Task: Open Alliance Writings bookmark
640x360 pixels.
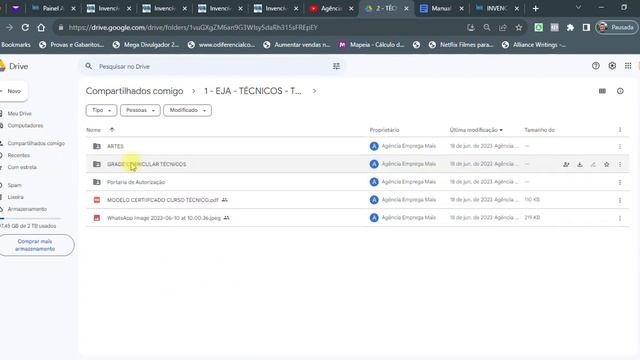Action: [x=534, y=45]
